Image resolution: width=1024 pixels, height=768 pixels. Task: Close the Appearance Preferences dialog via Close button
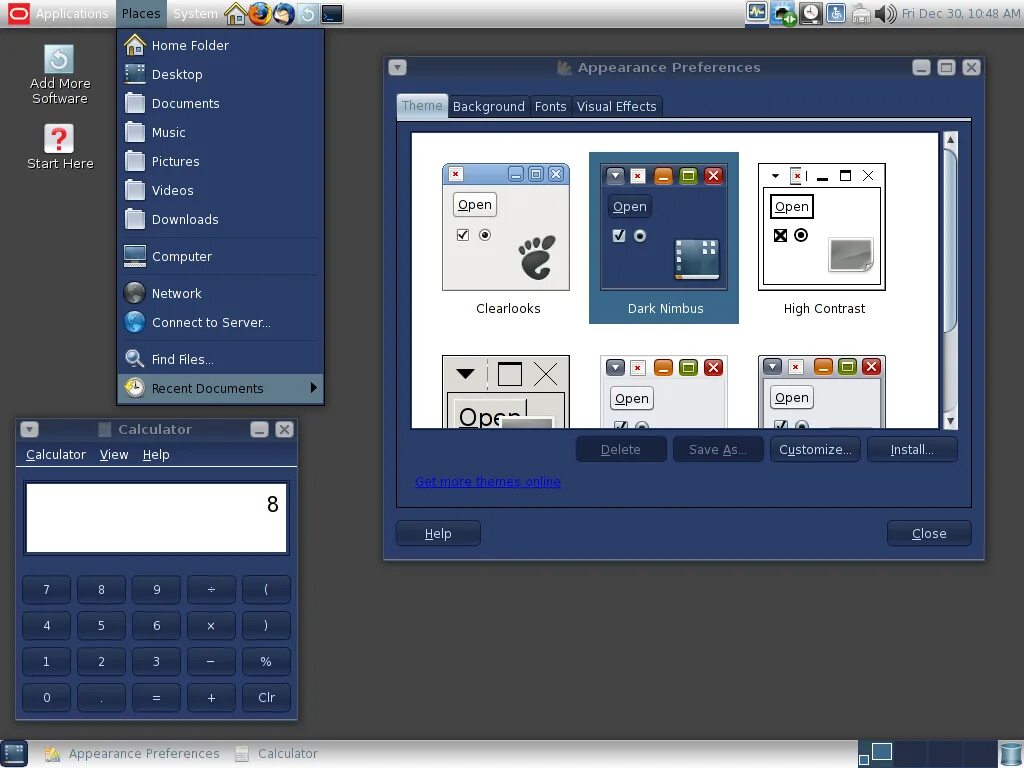click(x=929, y=534)
